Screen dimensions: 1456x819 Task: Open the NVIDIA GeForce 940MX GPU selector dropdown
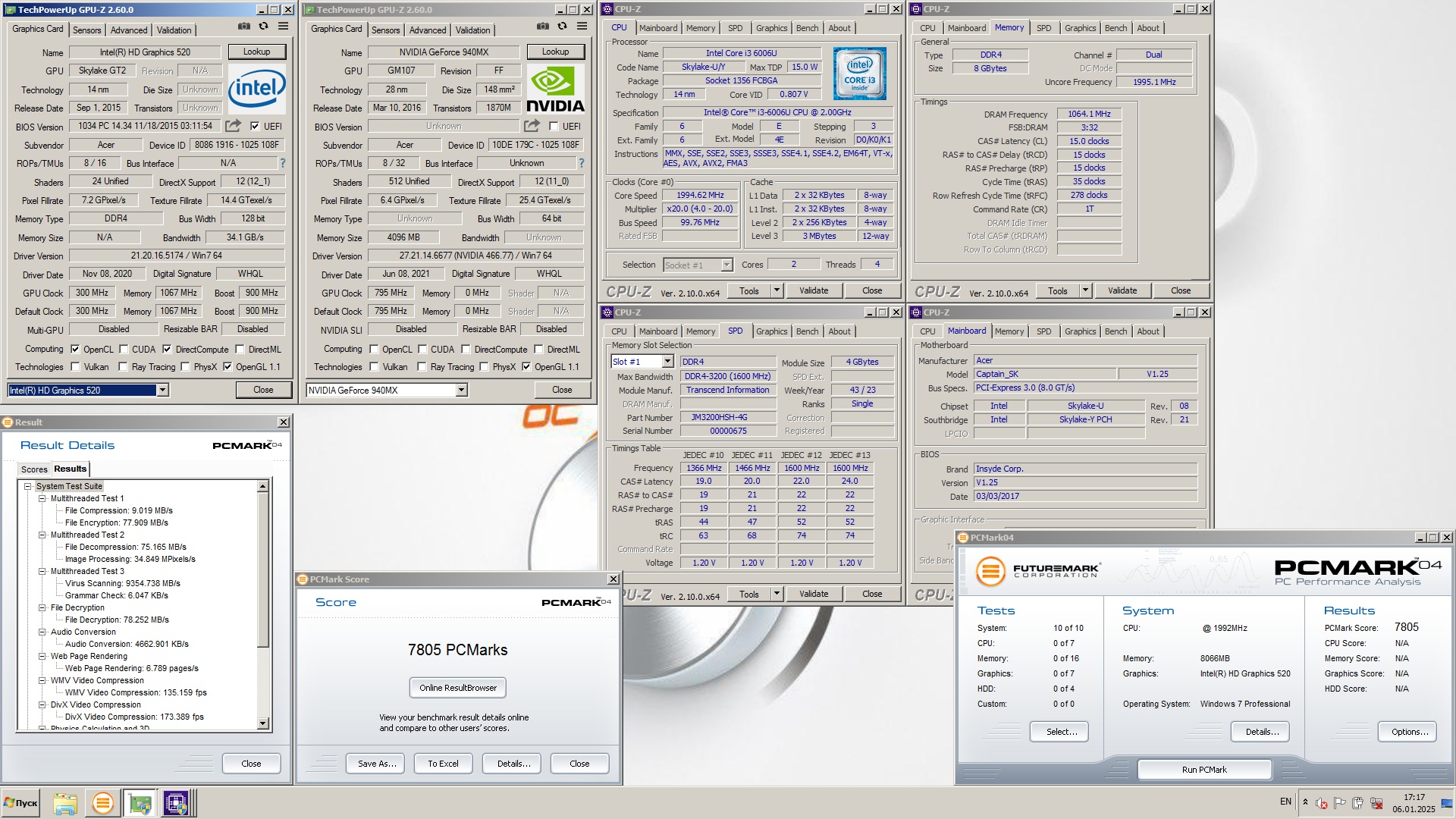[x=461, y=390]
